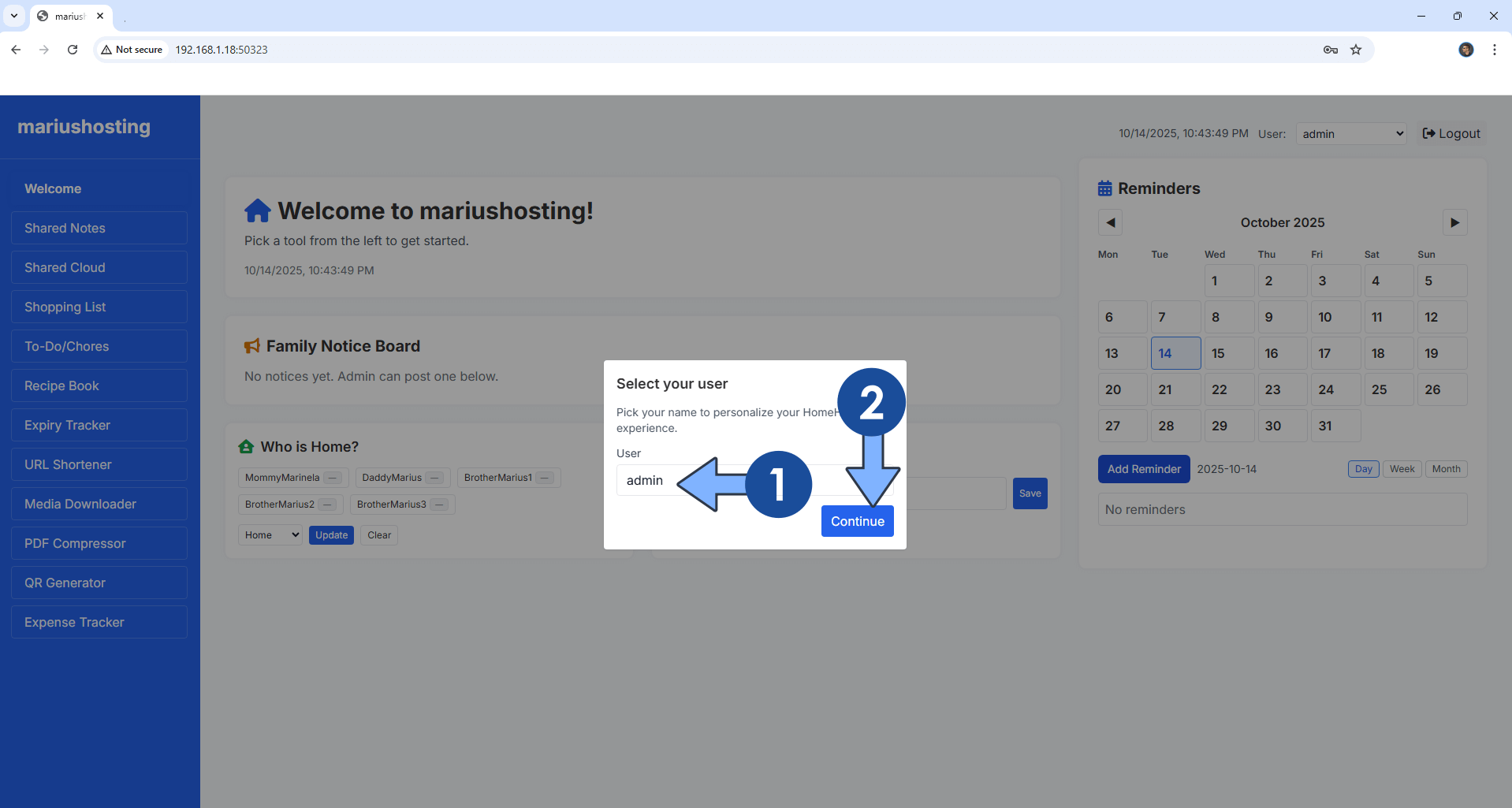This screenshot has height=808, width=1512.
Task: Click the browser profile avatar
Action: pos(1465,50)
